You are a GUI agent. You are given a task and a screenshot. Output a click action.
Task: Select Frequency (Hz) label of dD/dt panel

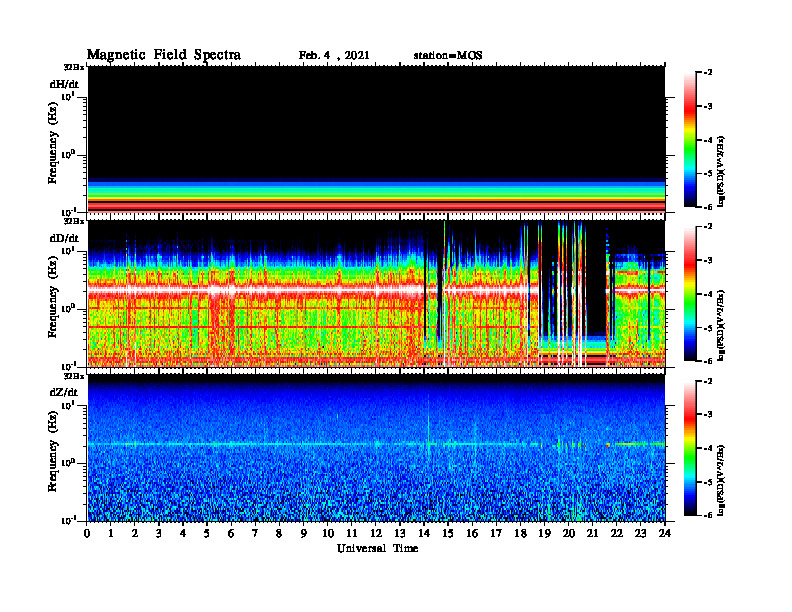(53, 297)
